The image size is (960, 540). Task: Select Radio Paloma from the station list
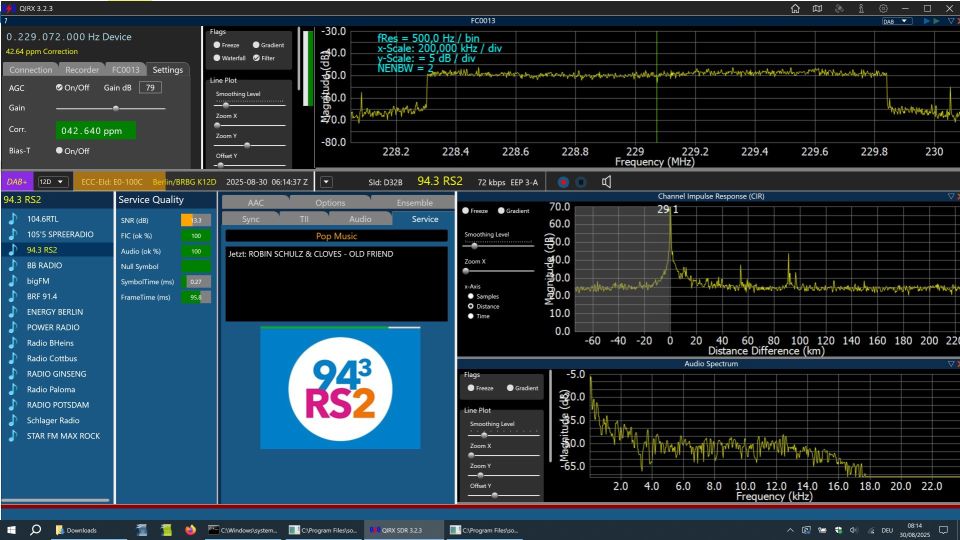(x=51, y=389)
